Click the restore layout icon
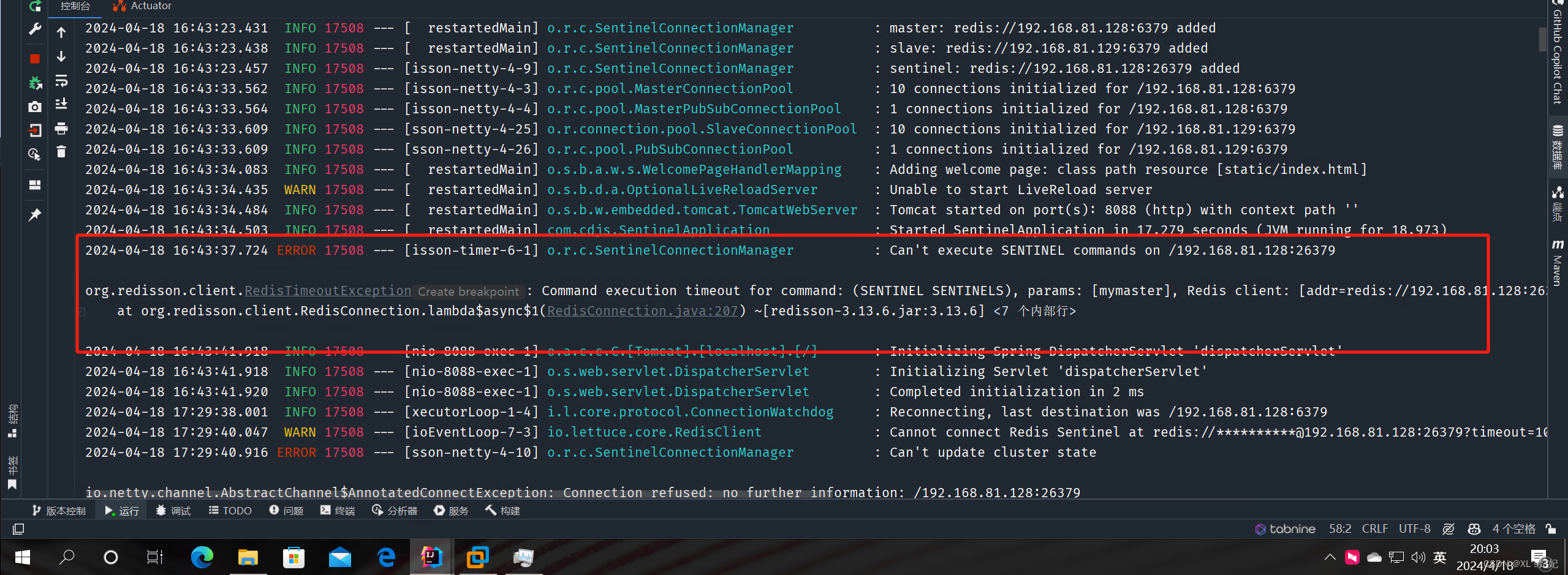Viewport: 1568px width, 575px height. tap(35, 184)
